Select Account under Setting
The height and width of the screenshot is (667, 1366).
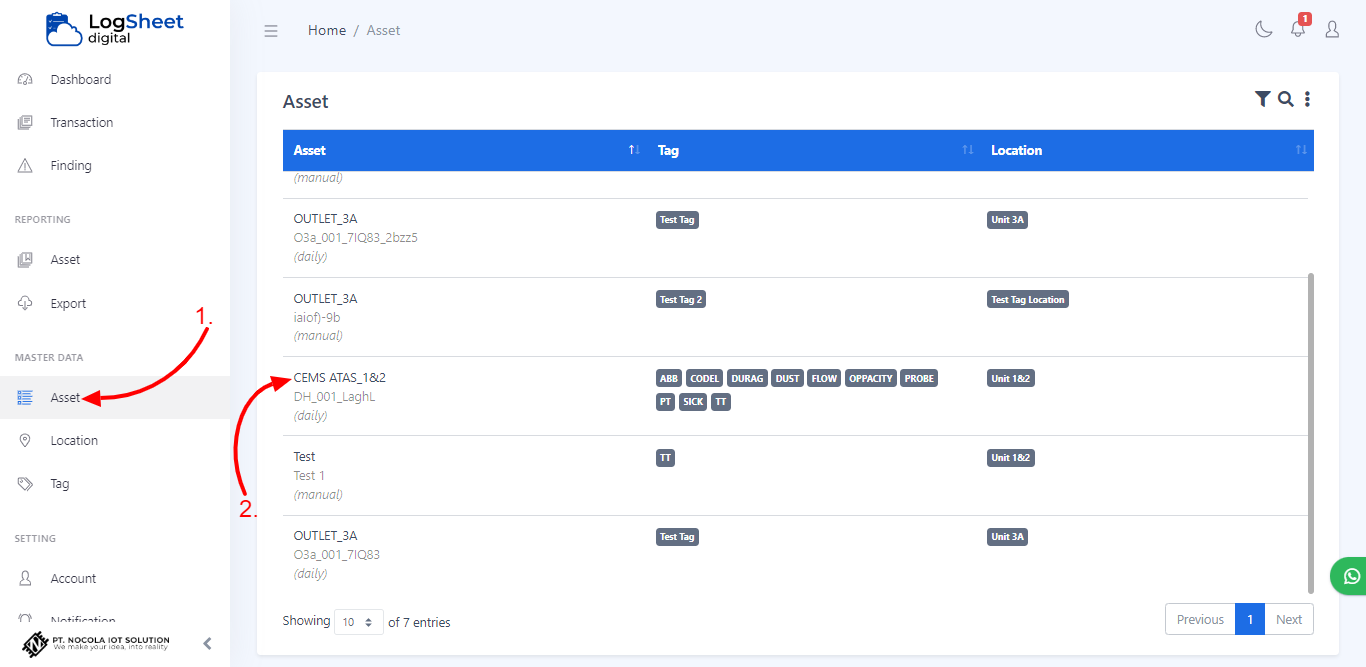click(x=74, y=578)
